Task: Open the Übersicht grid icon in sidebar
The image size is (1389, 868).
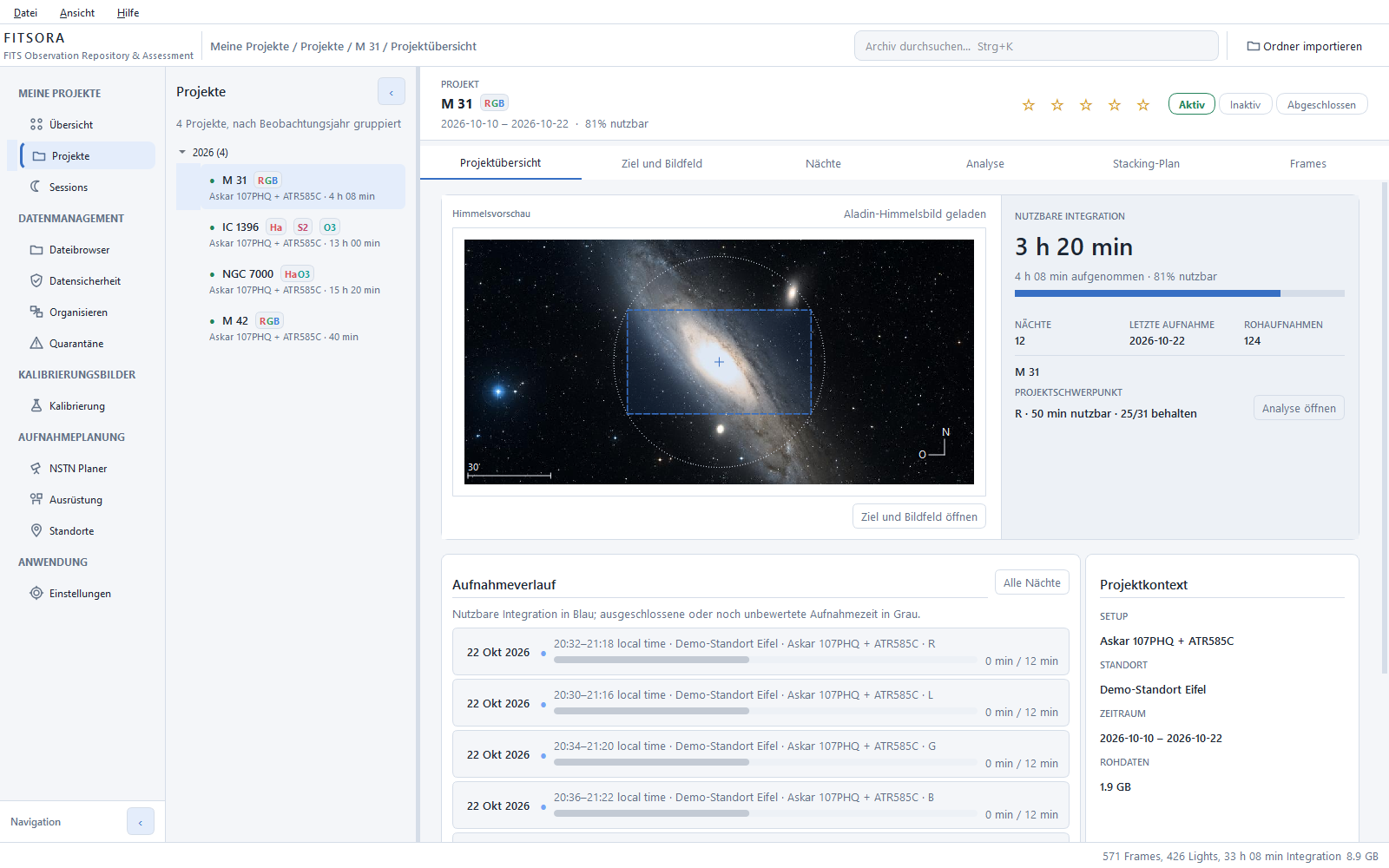Action: click(36, 124)
